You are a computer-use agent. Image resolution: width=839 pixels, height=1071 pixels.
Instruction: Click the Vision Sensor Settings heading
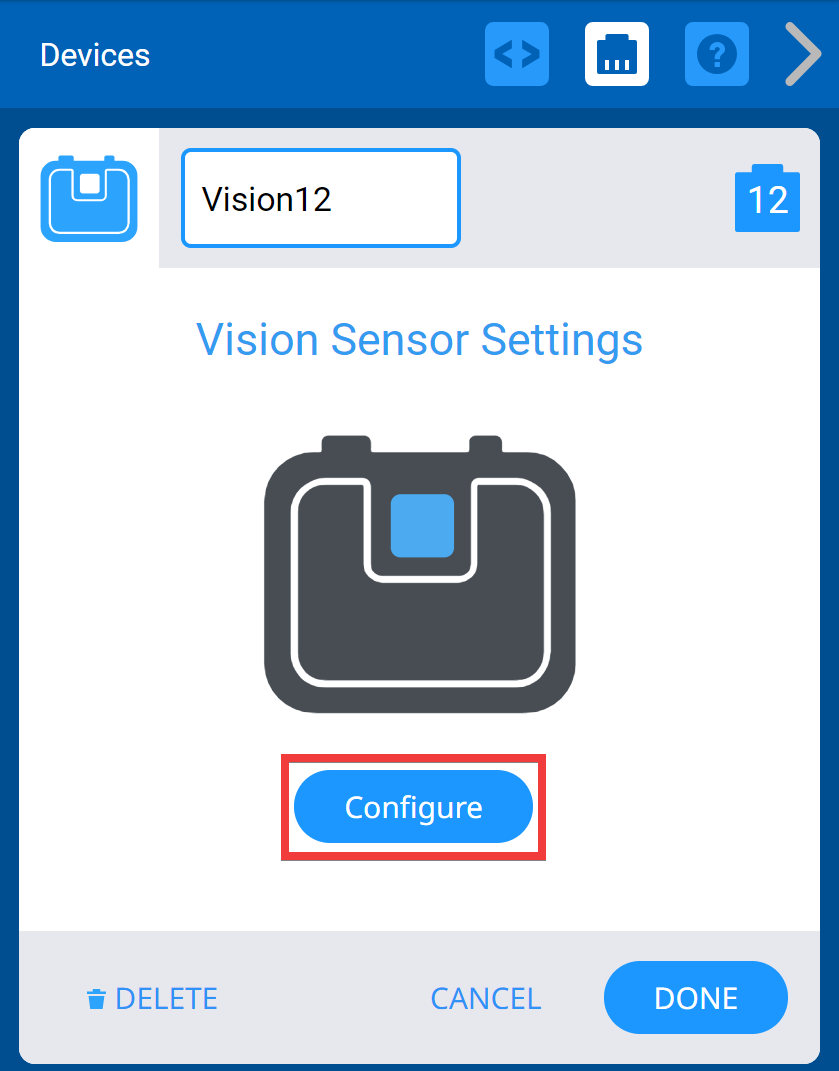tap(419, 340)
